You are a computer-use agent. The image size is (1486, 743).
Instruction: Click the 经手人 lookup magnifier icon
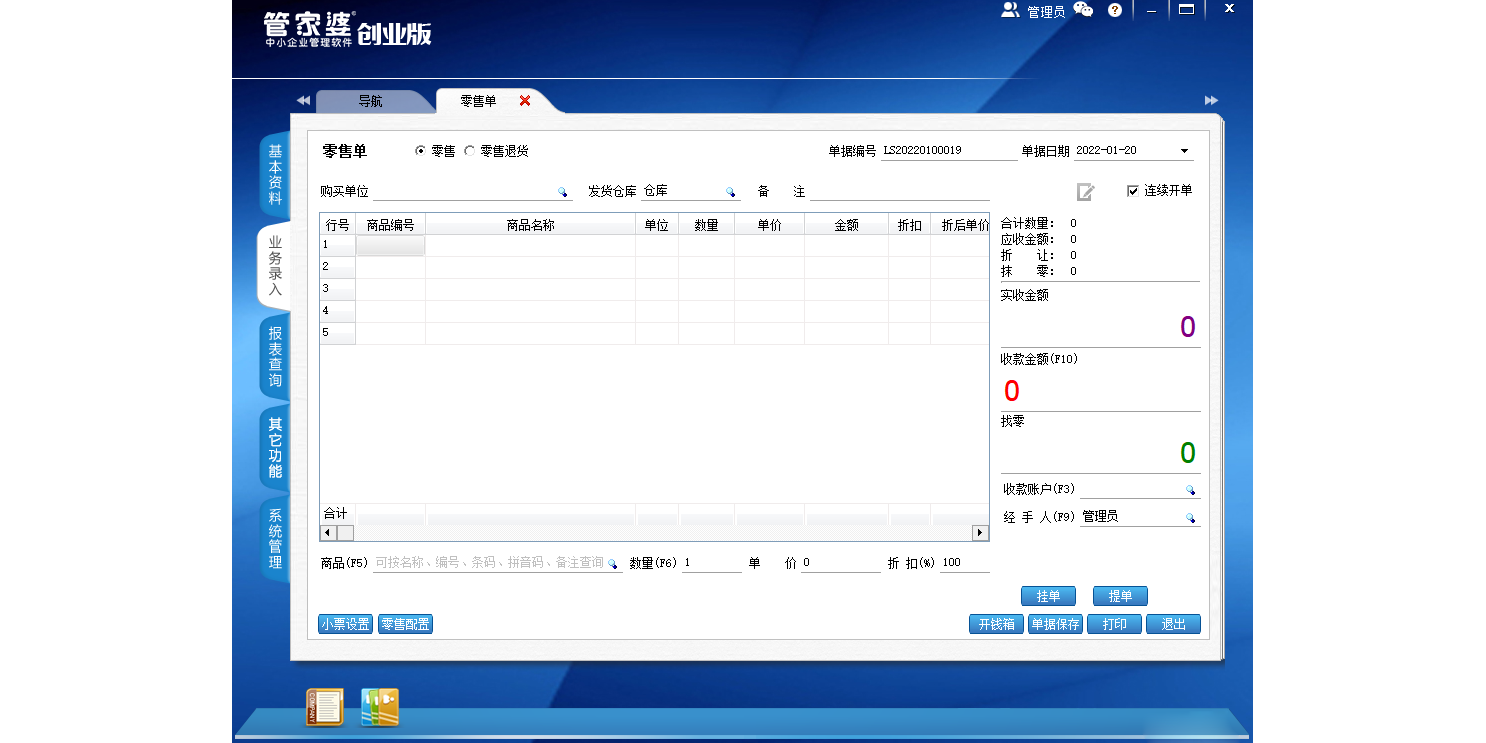point(1190,518)
